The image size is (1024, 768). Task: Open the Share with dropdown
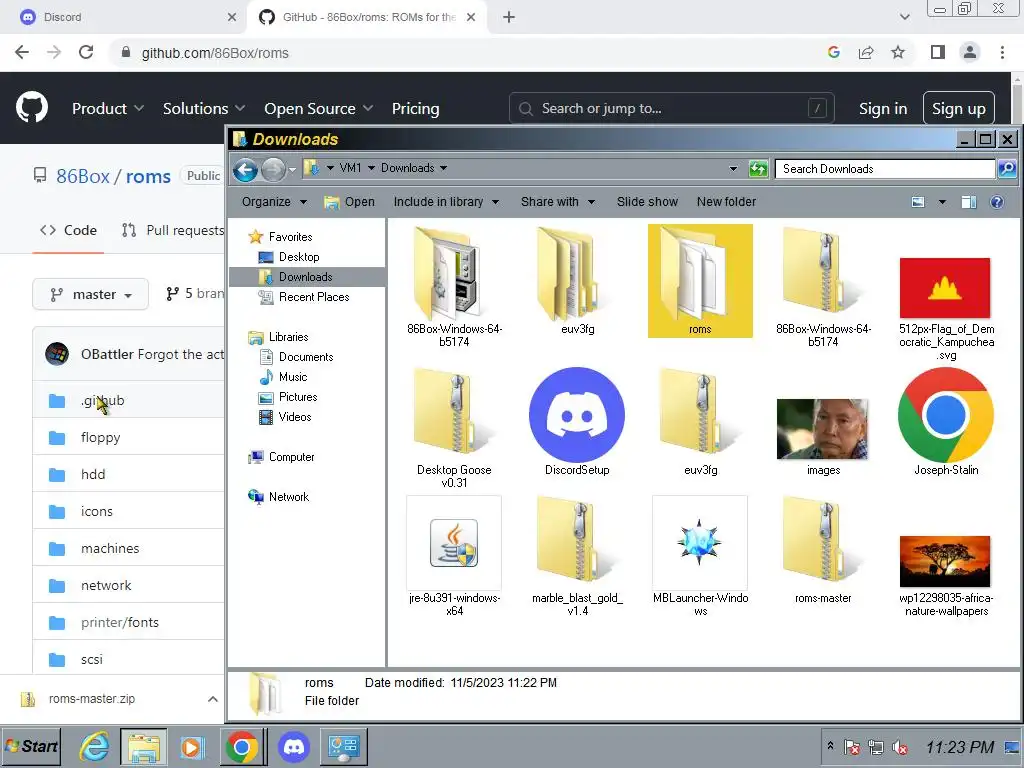[558, 202]
